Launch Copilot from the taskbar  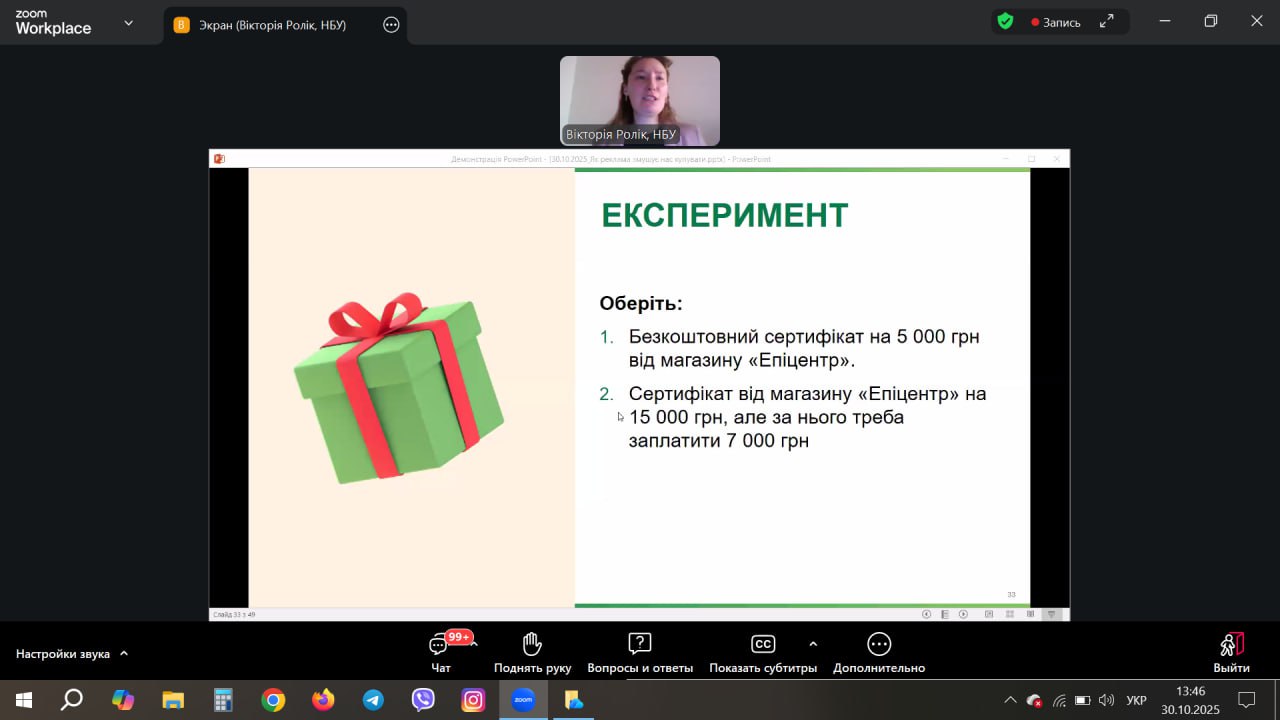123,700
